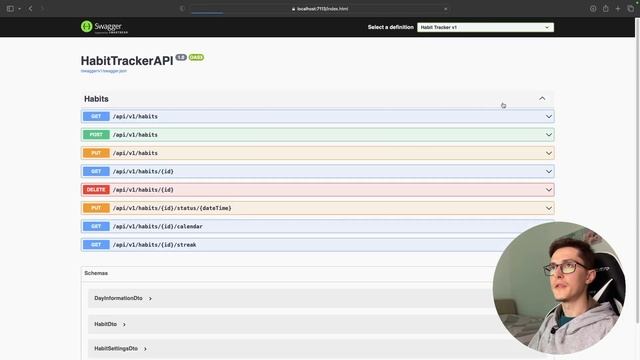Expand POST /api/v1/habits endpoint chevron
The height and width of the screenshot is (360, 640).
tap(549, 135)
